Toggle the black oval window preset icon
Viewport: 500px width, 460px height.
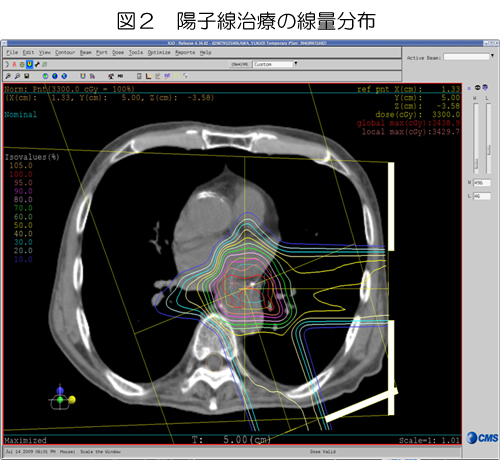coord(477,88)
